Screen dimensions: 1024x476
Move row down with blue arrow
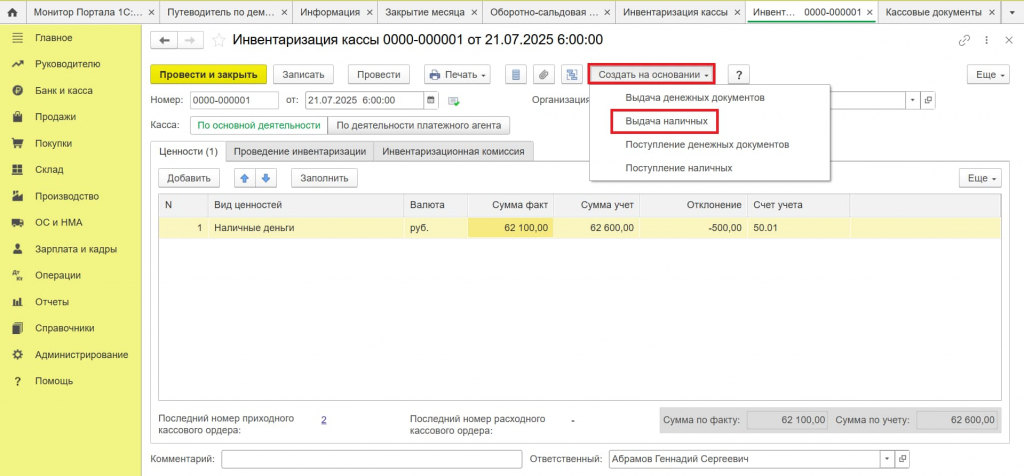pos(266,178)
